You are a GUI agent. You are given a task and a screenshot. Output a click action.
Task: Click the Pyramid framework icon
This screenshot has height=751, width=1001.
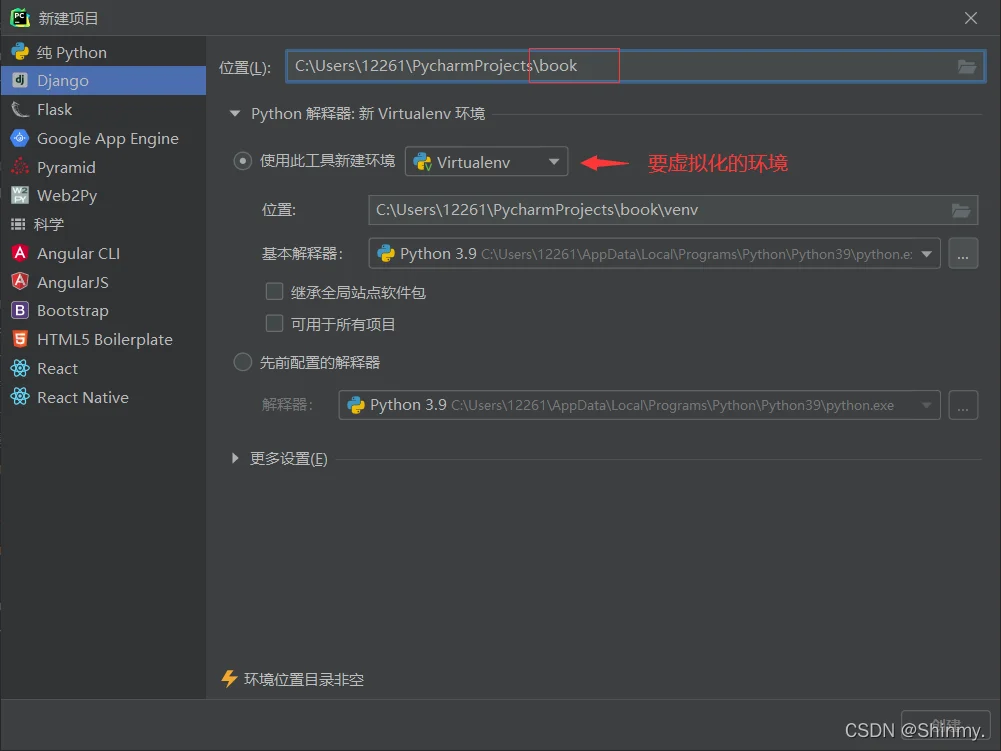[20, 167]
